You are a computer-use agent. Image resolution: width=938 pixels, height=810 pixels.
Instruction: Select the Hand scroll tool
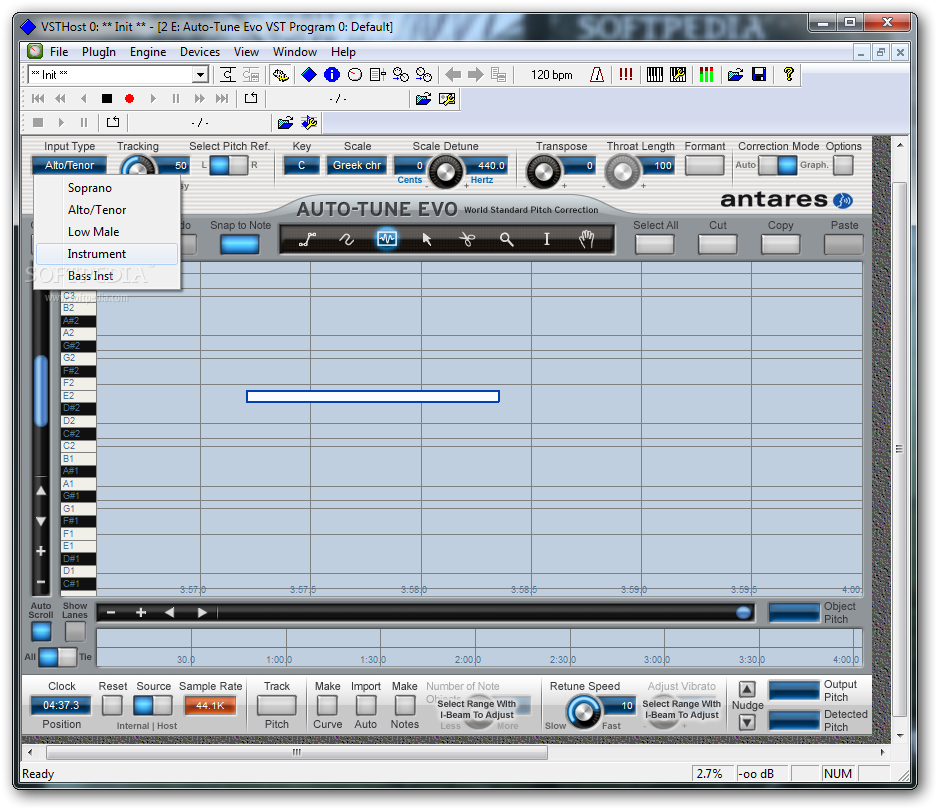pos(587,239)
